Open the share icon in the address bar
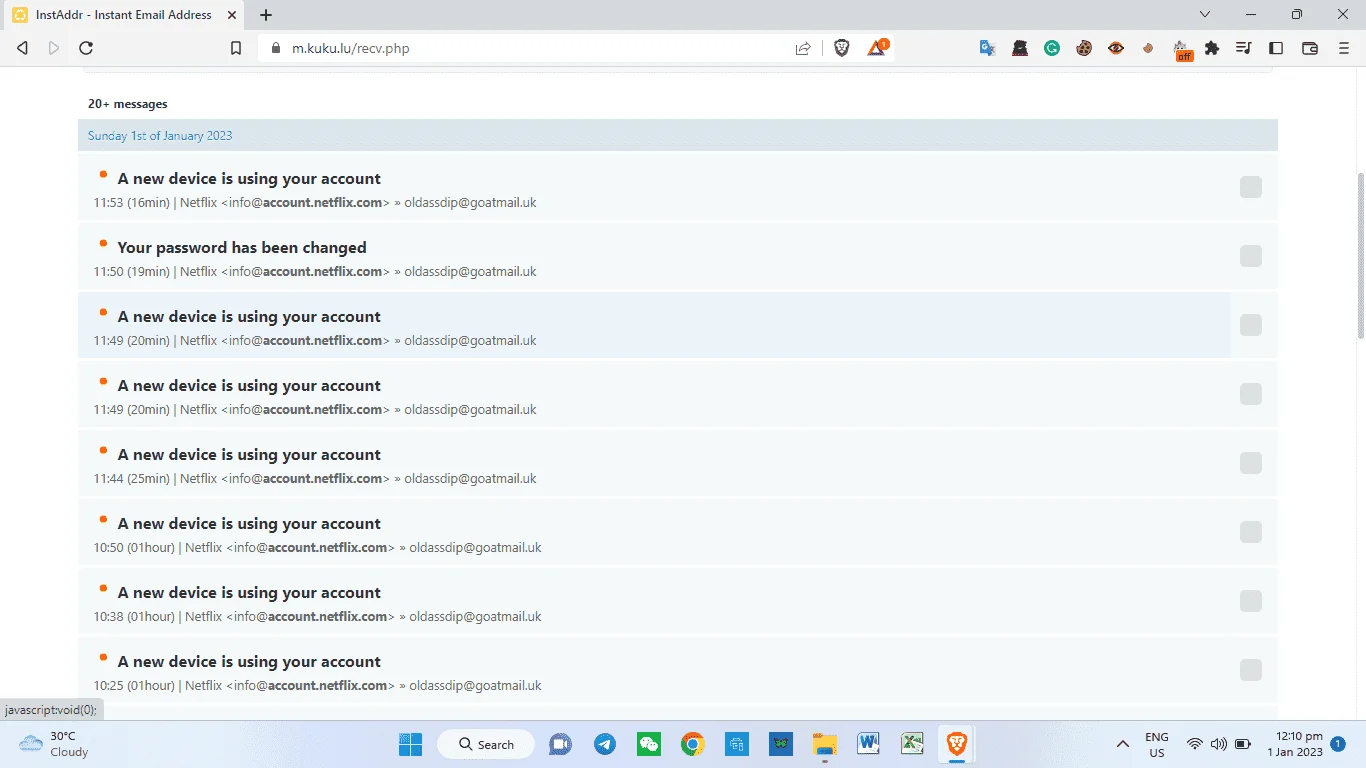 point(803,48)
